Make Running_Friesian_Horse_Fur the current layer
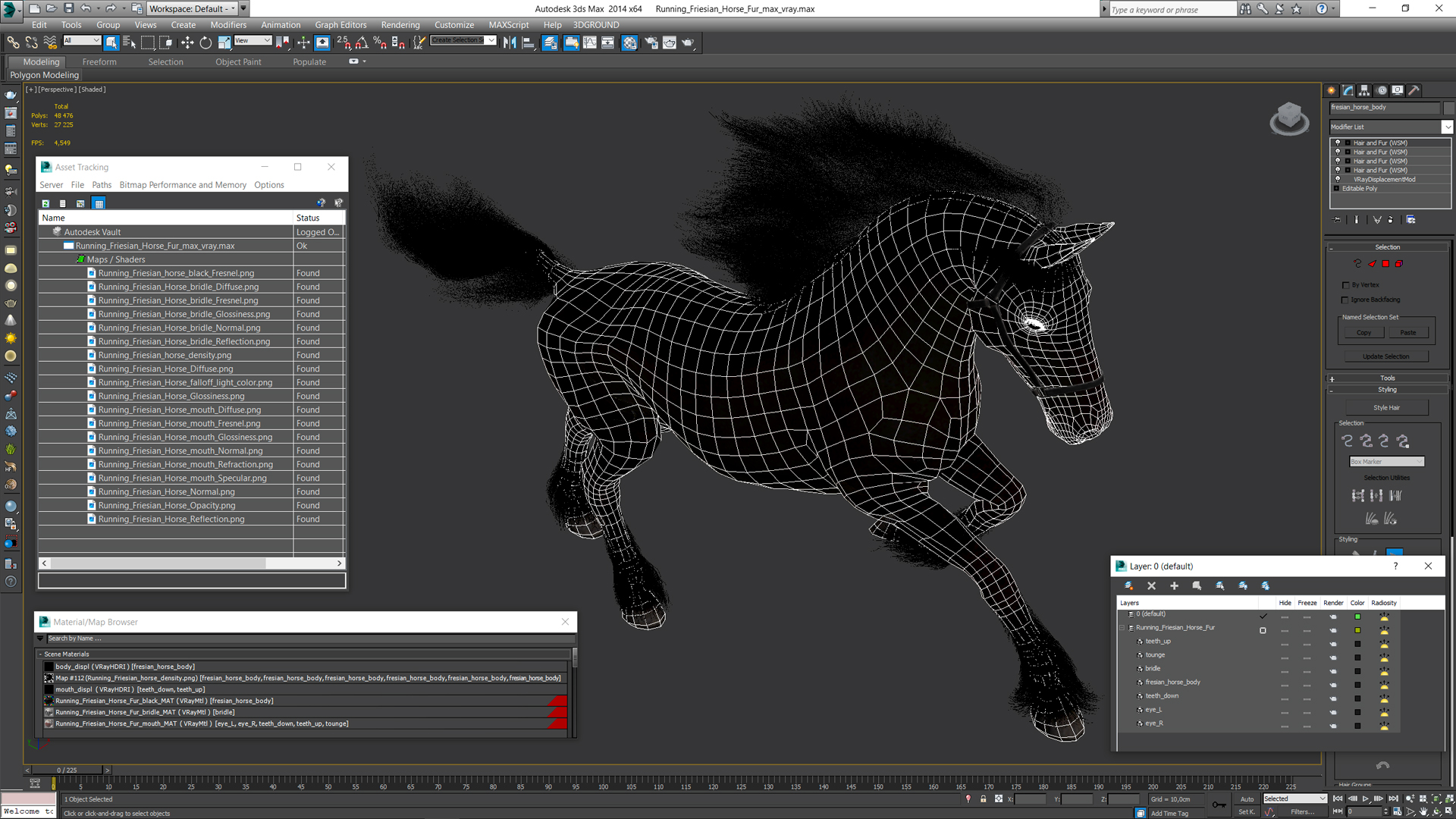 pos(1263,630)
